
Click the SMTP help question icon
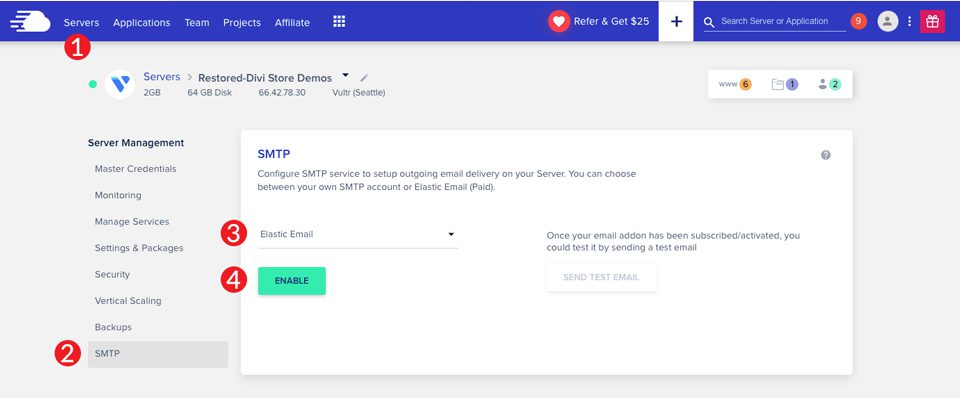[x=825, y=155]
